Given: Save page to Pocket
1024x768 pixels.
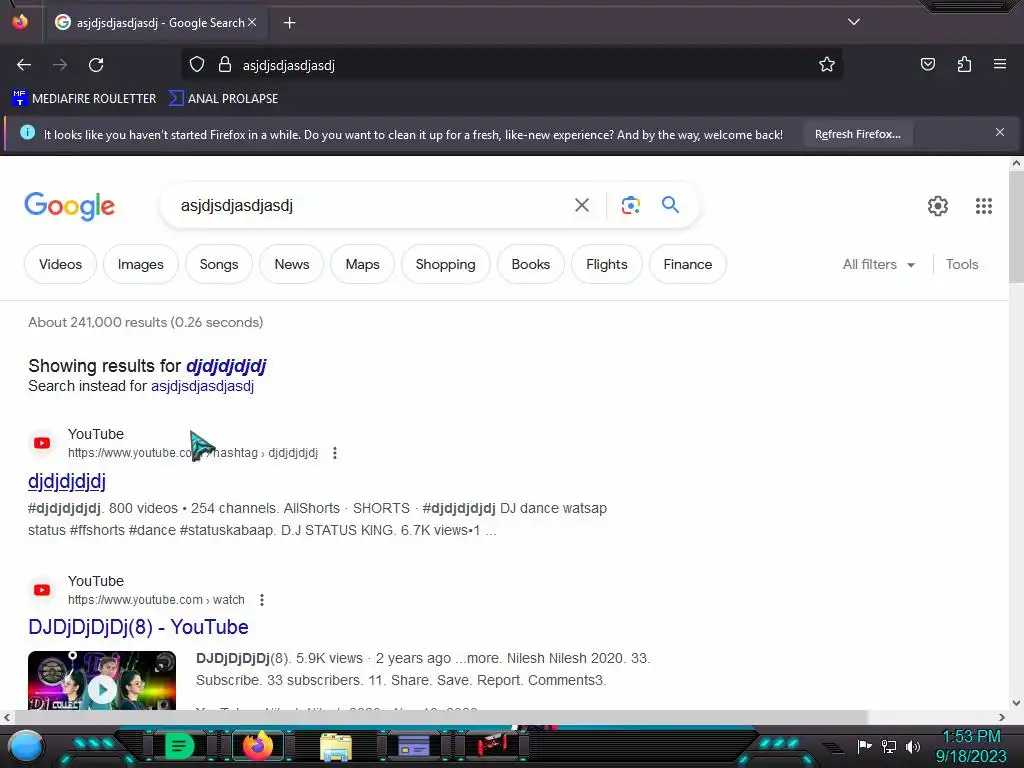Looking at the screenshot, I should [x=927, y=64].
